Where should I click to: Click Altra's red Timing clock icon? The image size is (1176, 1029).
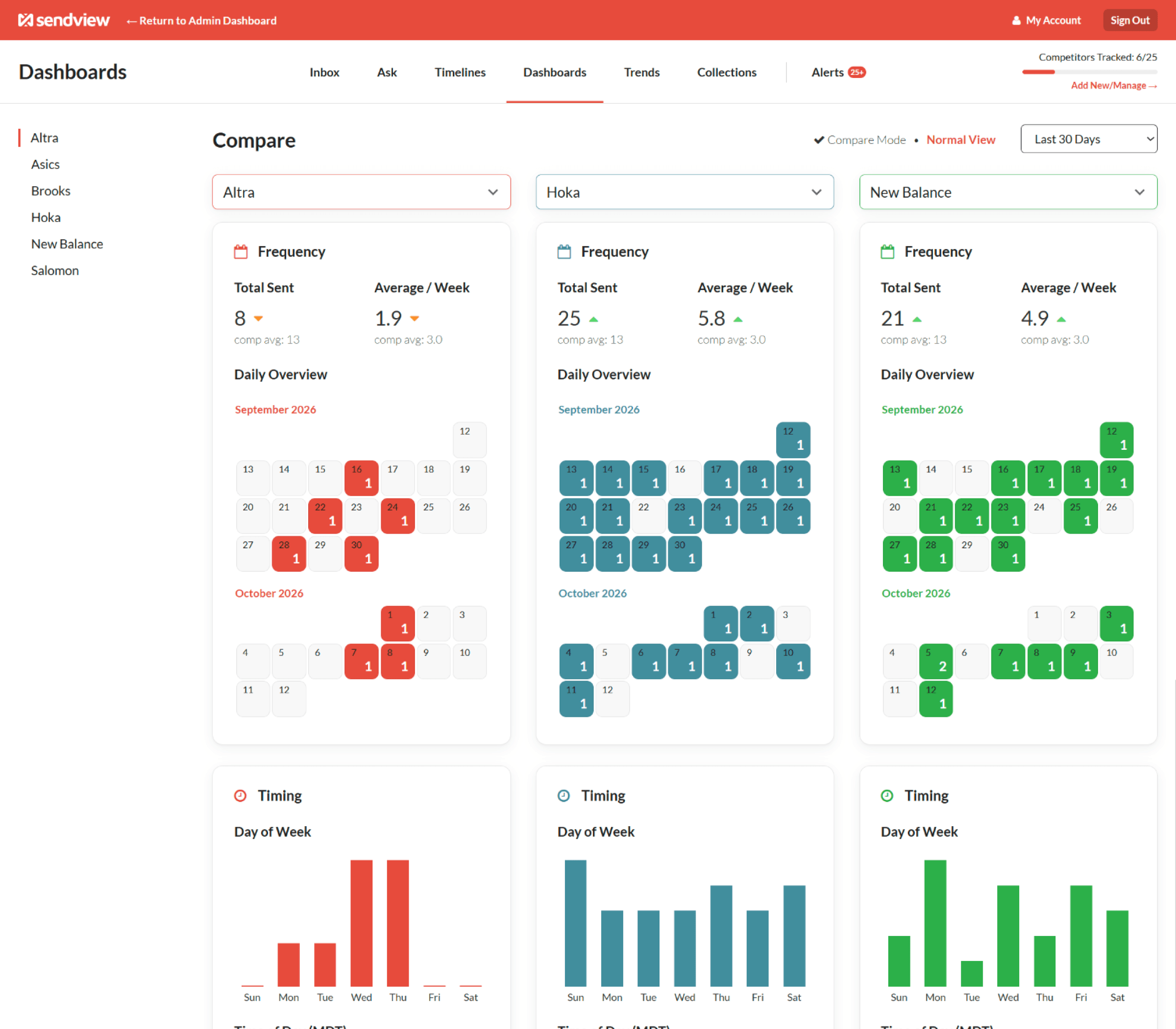click(240, 795)
